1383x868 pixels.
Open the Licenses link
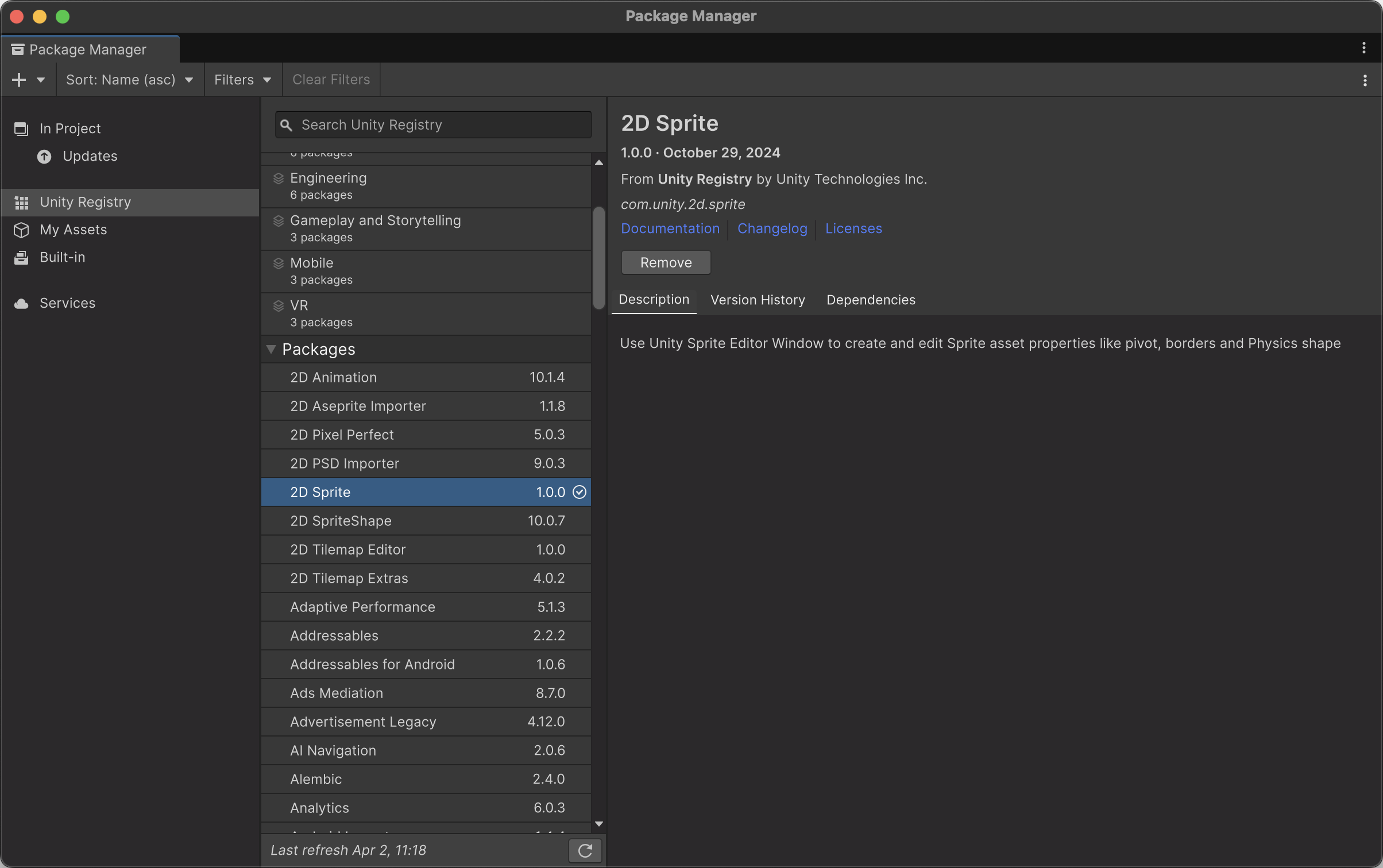click(x=853, y=228)
